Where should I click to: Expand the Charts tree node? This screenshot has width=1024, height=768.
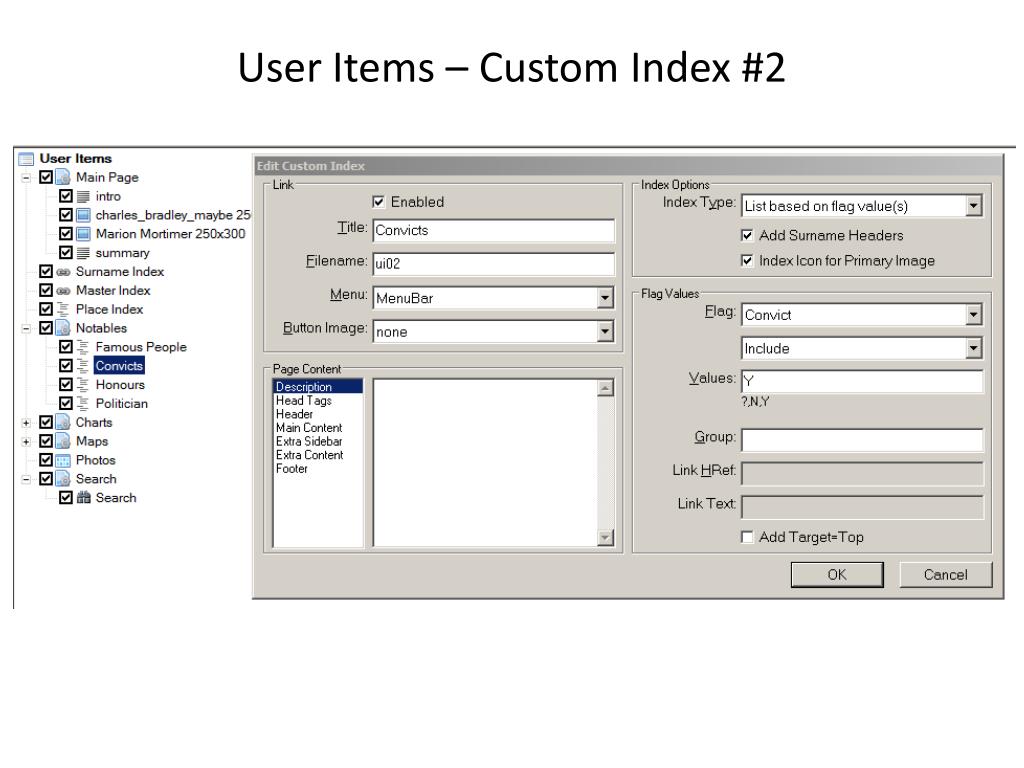pyautogui.click(x=26, y=423)
